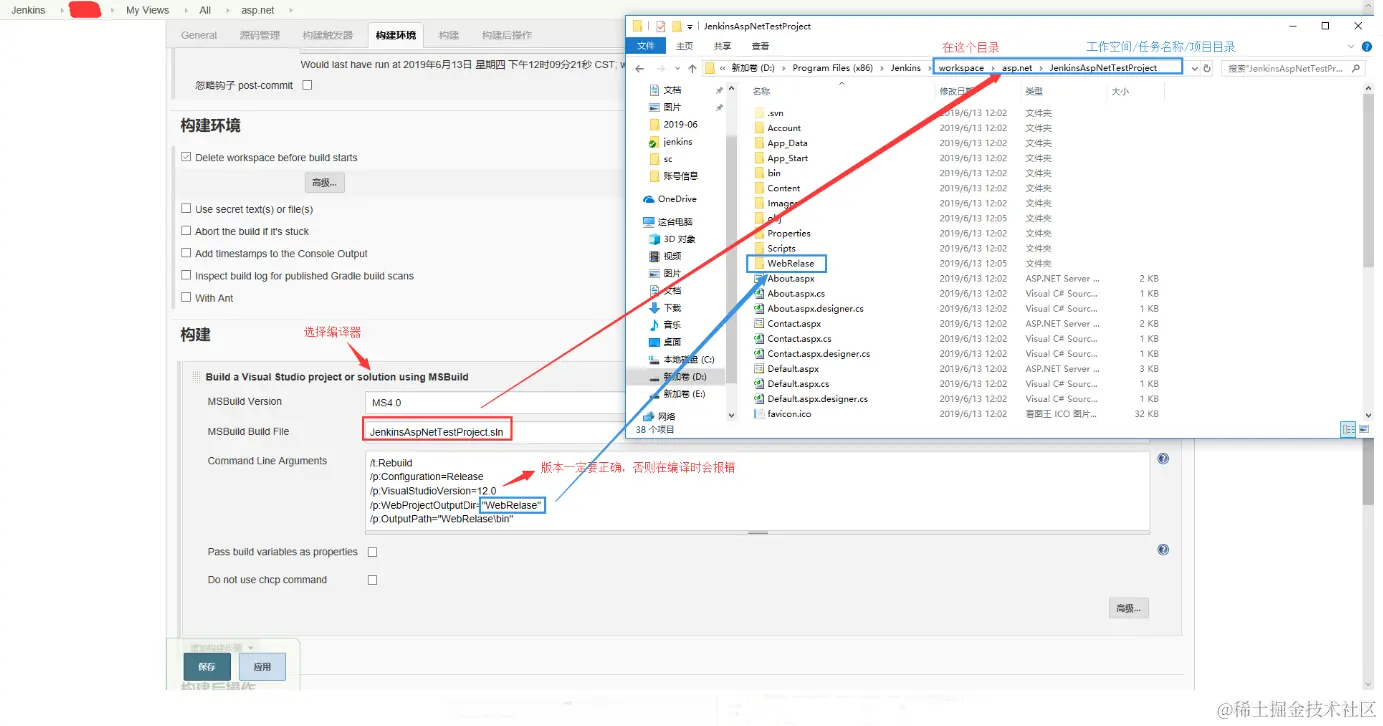The image size is (1383, 726).
Task: Open the 文件 menu in Explorer
Action: 646,46
